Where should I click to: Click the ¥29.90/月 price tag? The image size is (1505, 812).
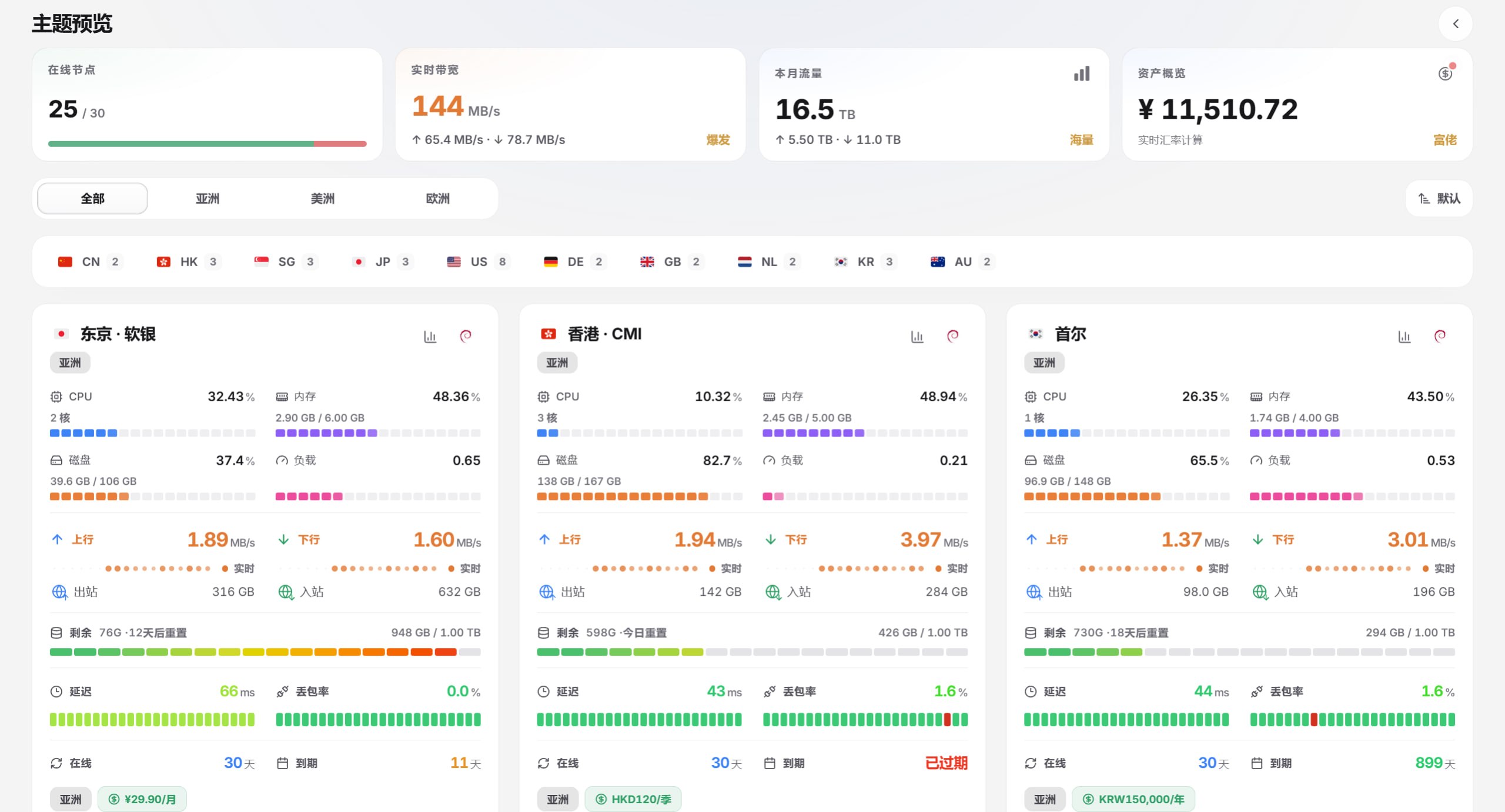pyautogui.click(x=142, y=799)
